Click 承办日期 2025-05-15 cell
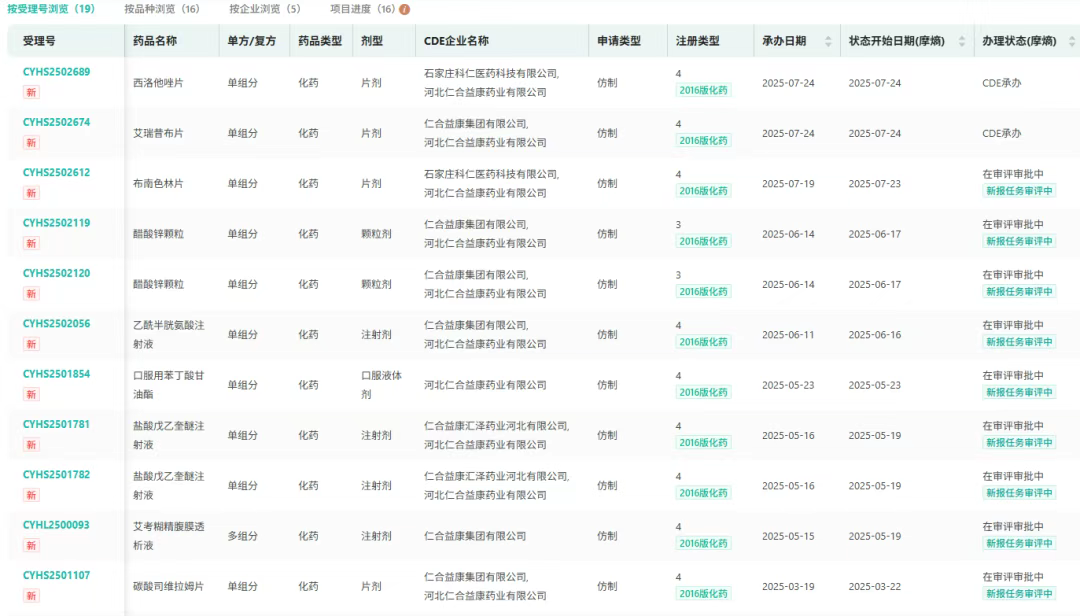The width and height of the screenshot is (1080, 616). [788, 536]
